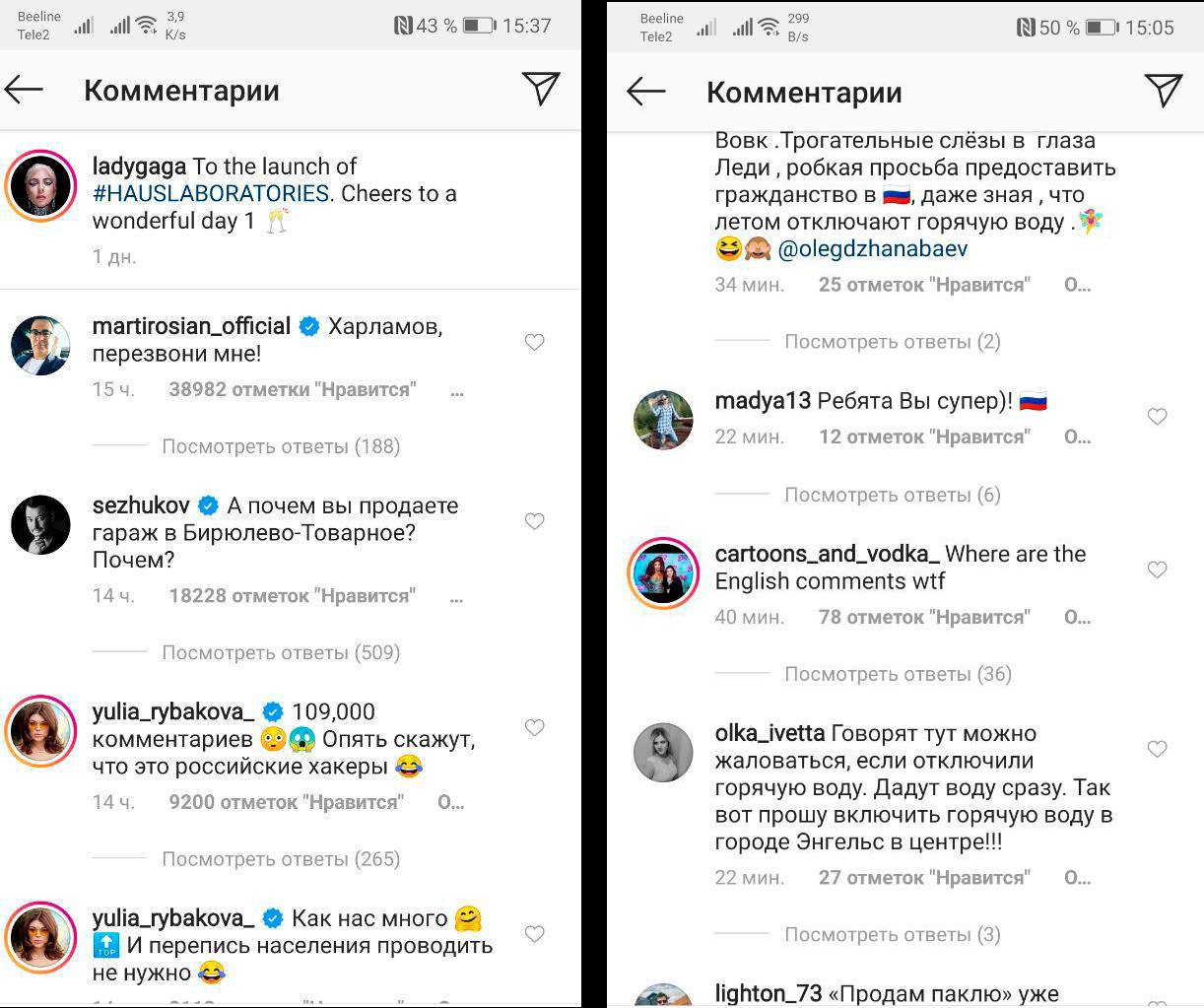Like martirosian_official's comment with the heart
The width and height of the screenshot is (1204, 1008).
535,342
